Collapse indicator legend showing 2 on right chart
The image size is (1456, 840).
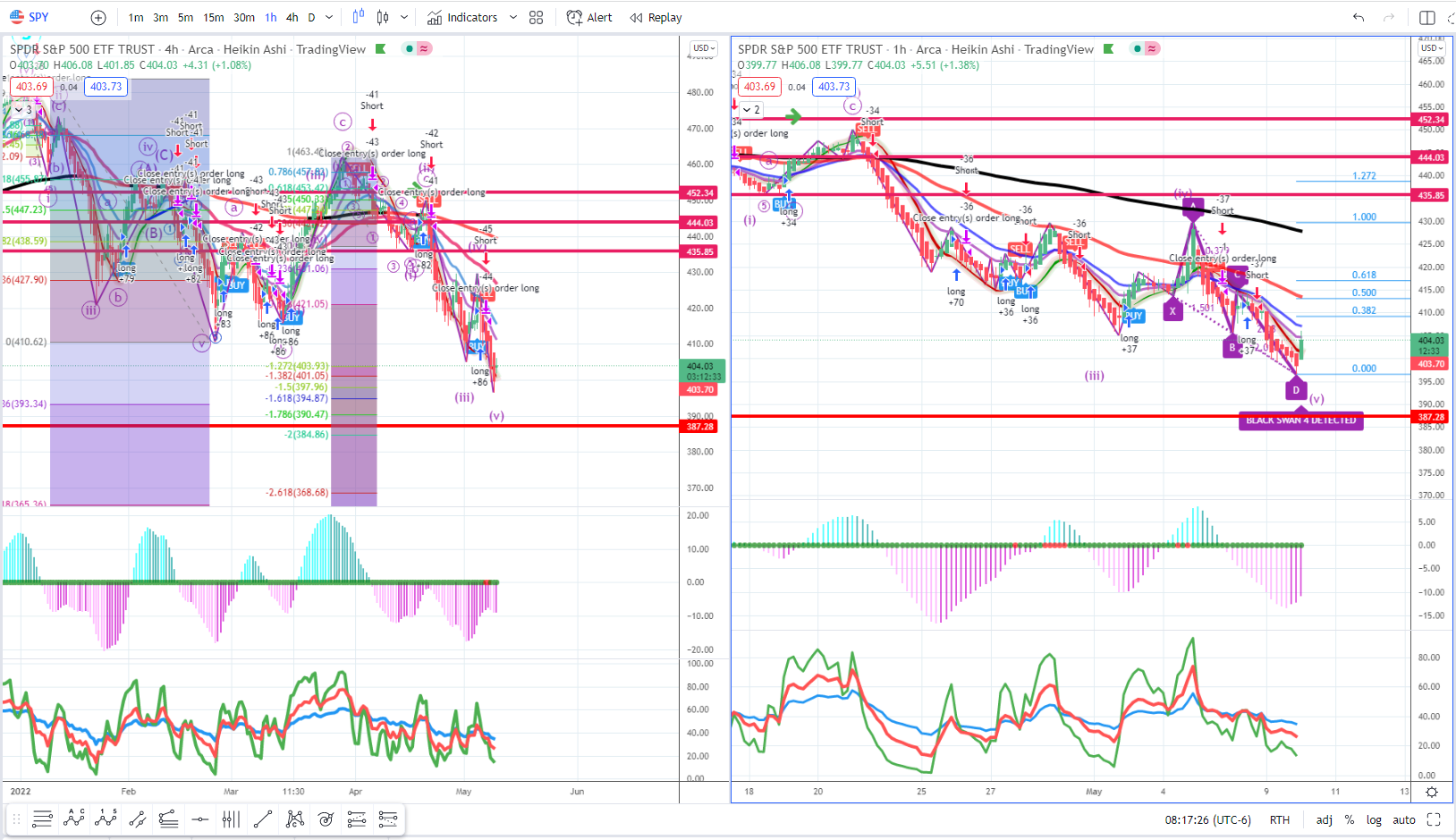[x=752, y=110]
